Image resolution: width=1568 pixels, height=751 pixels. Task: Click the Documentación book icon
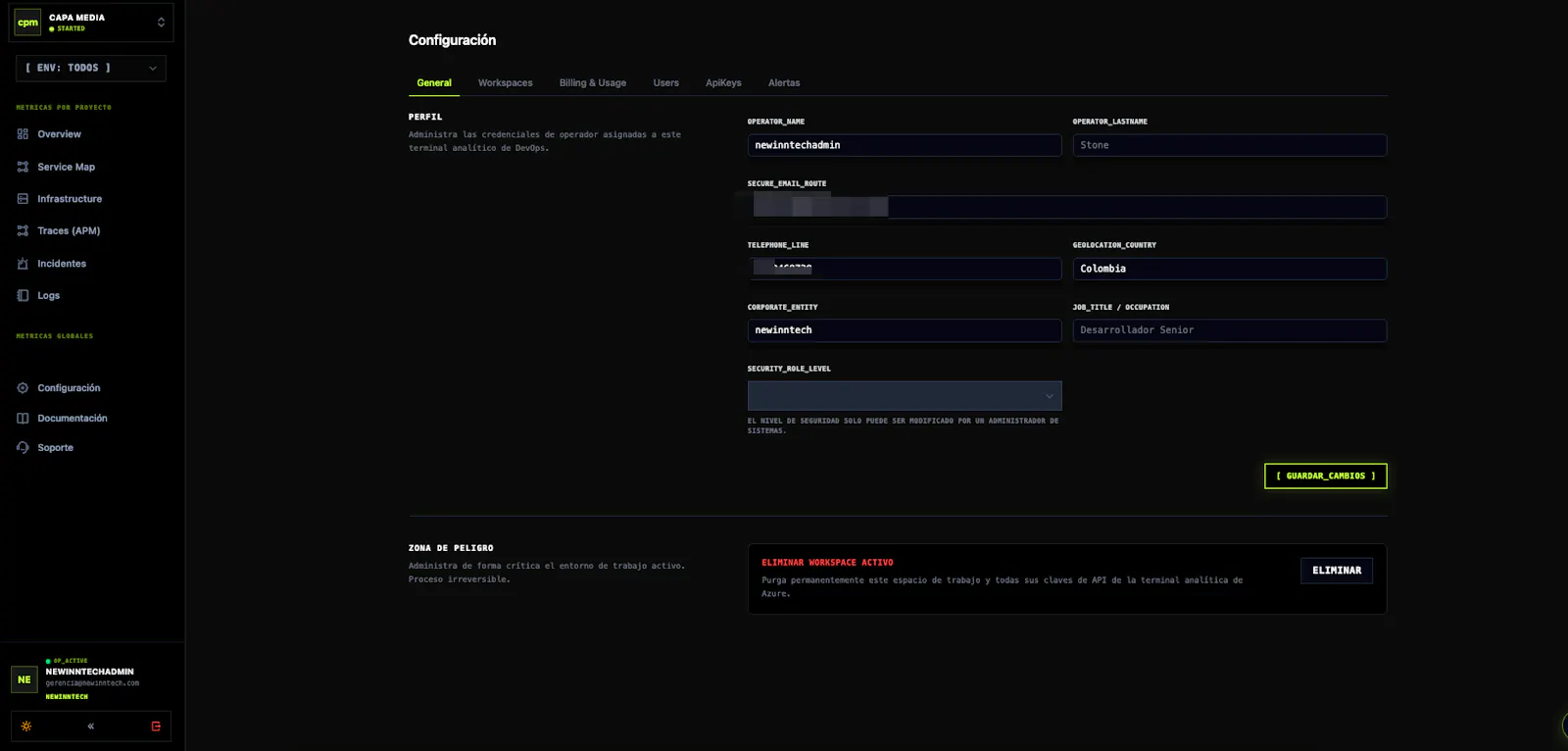(23, 419)
